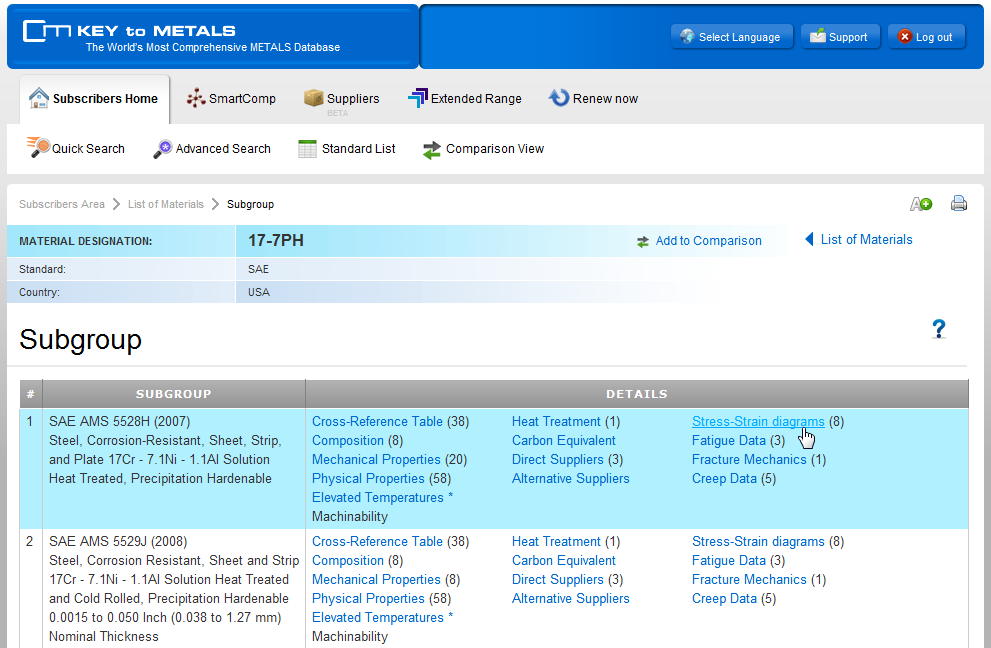991x648 pixels.
Task: Open the Extended Range tab
Action: pyautogui.click(x=465, y=99)
